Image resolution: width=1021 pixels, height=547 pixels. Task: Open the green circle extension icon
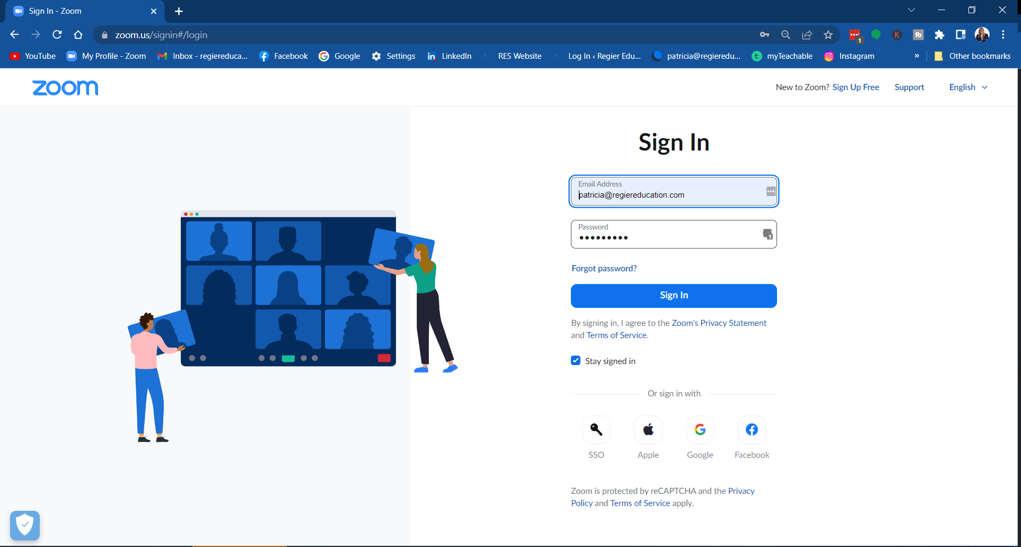[876, 35]
